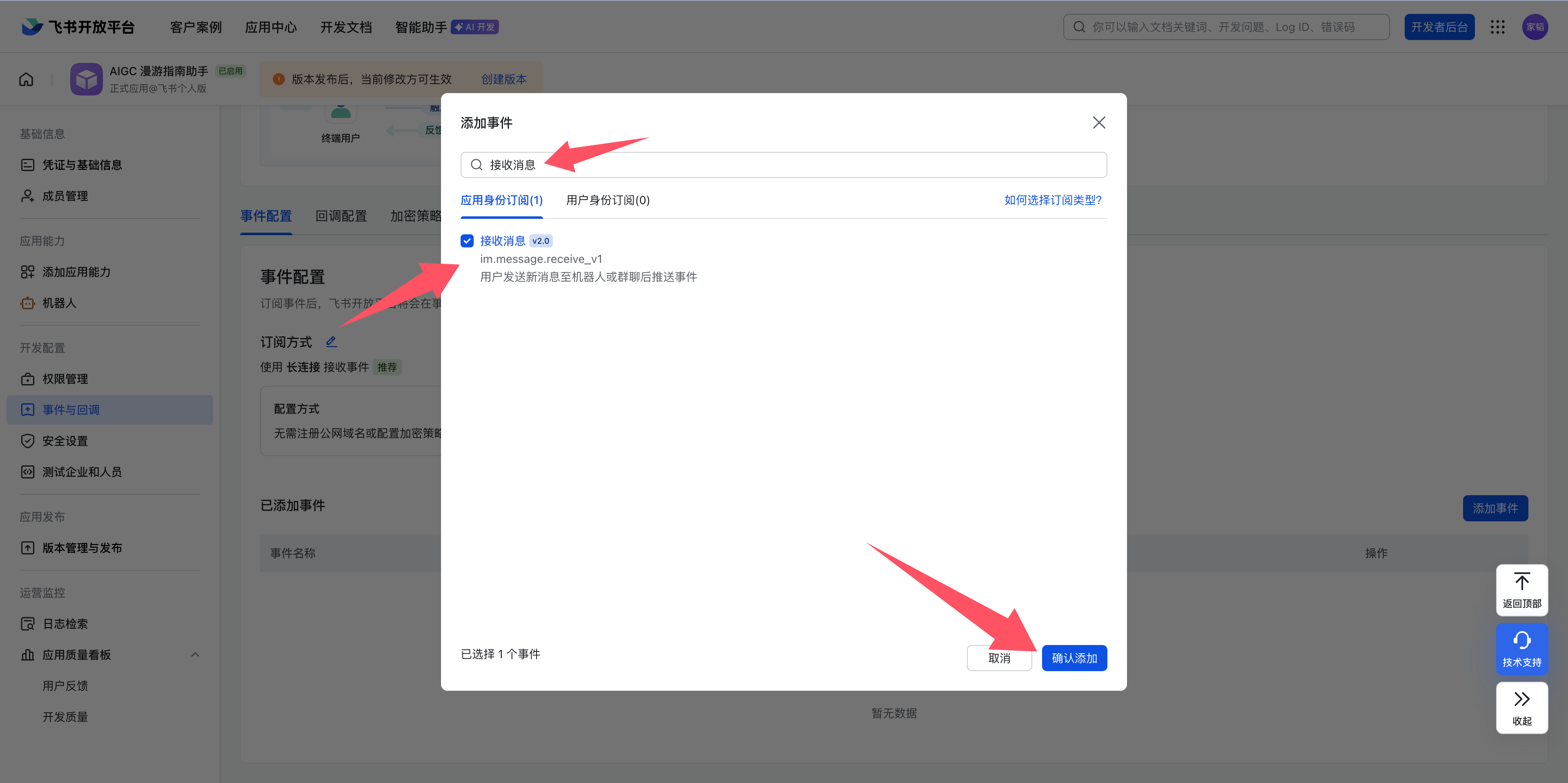Open 权限管理 in sidebar
The width and height of the screenshot is (1568, 783).
65,378
